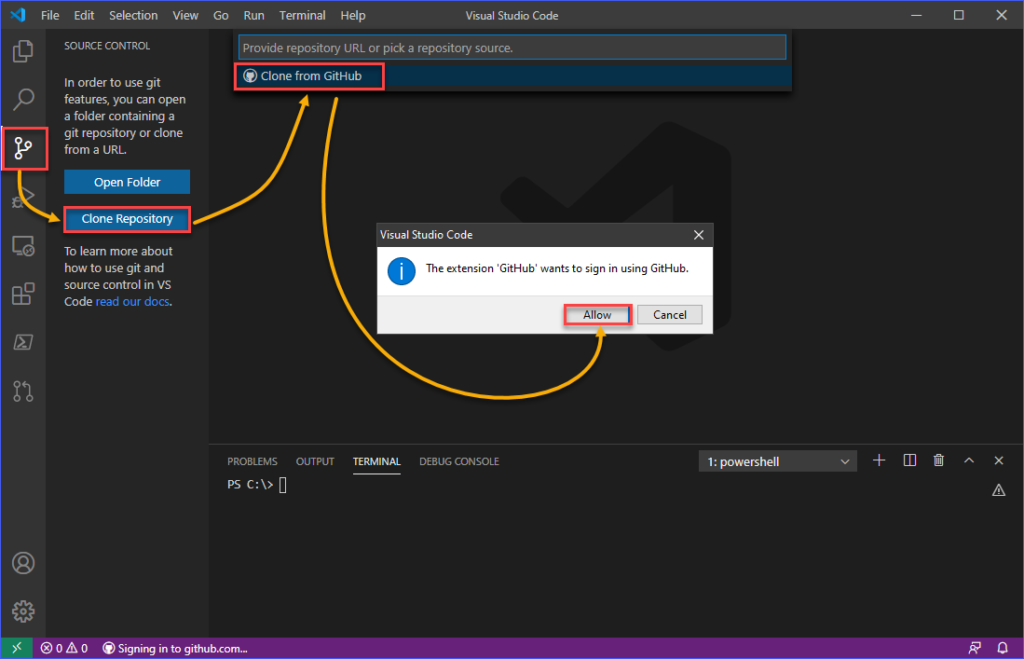Choose Clone from GitHub option

tap(512, 76)
